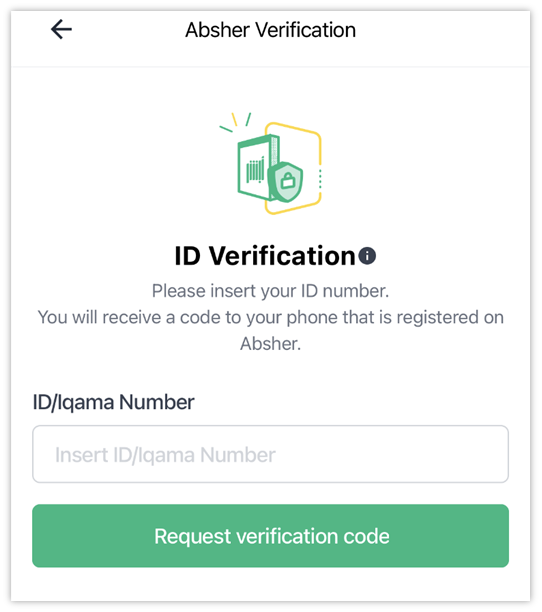Tap the shield lock icon in illustration
Image resolution: width=542 pixels, height=612 pixels.
(286, 181)
